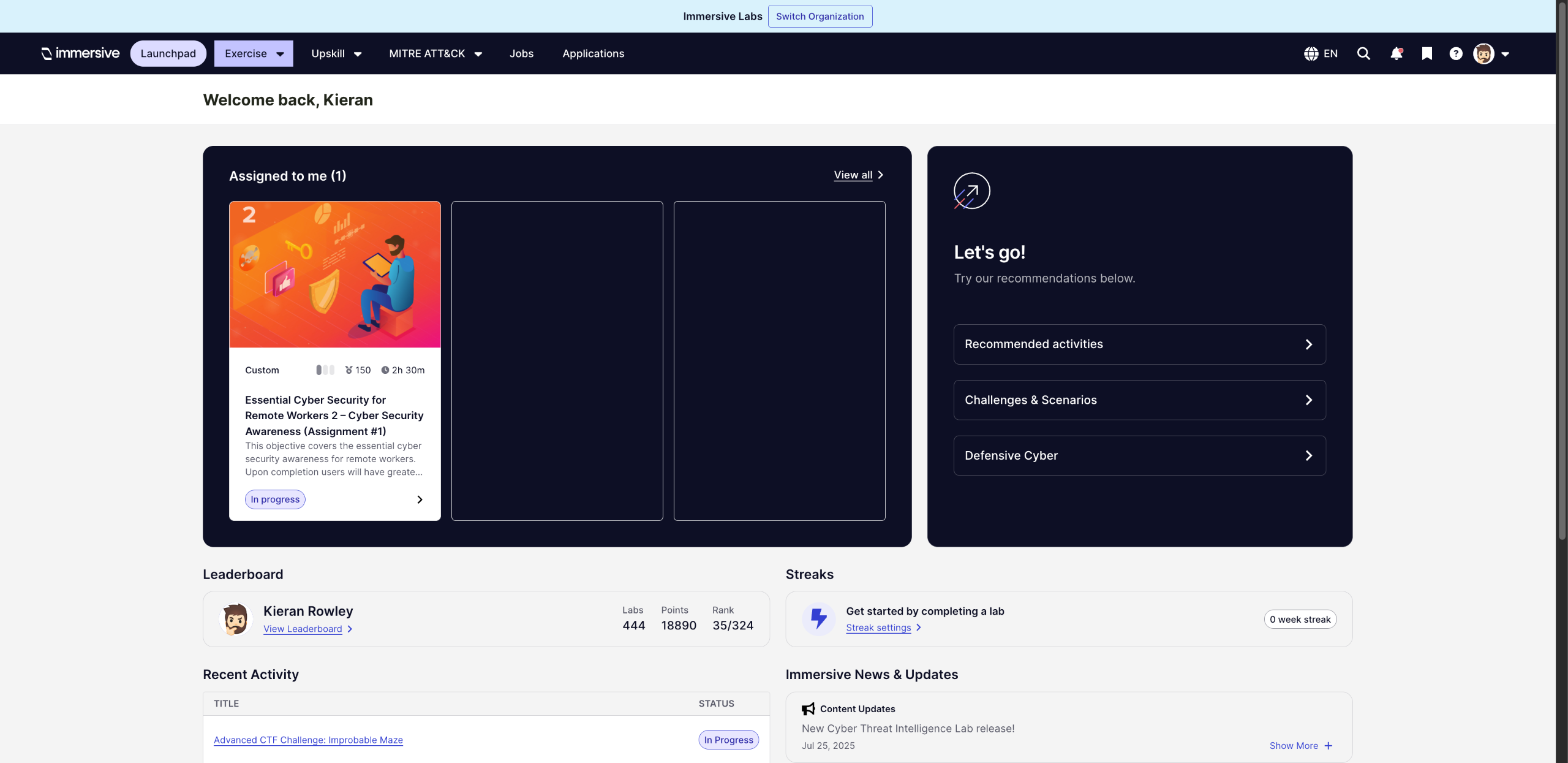Click the Content Updates megaphone icon
Viewport: 1568px width, 763px height.
pyautogui.click(x=809, y=708)
